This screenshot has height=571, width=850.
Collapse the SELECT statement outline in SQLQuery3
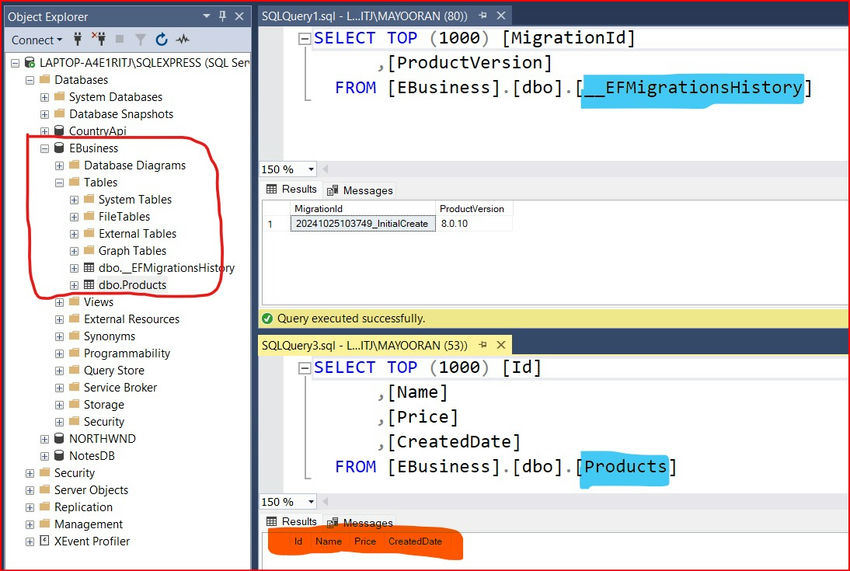pos(304,368)
